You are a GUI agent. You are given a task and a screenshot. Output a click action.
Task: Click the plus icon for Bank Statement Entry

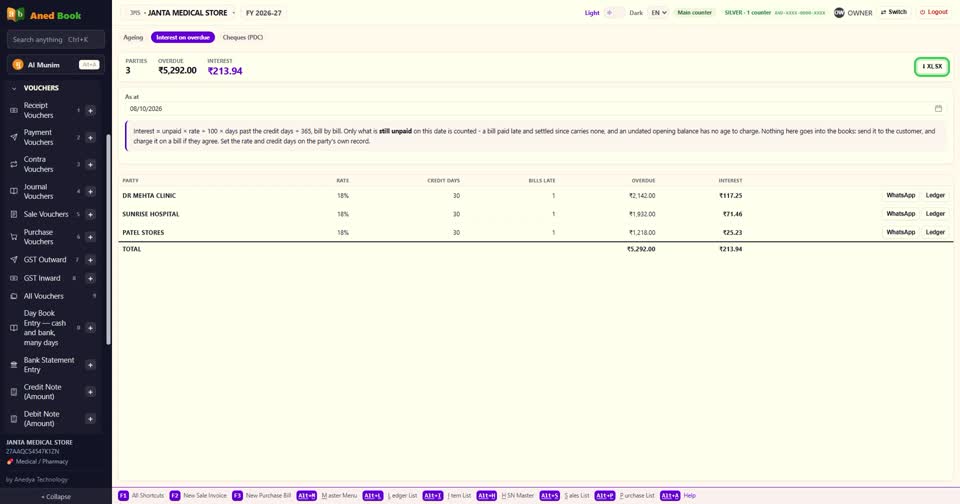[90, 365]
